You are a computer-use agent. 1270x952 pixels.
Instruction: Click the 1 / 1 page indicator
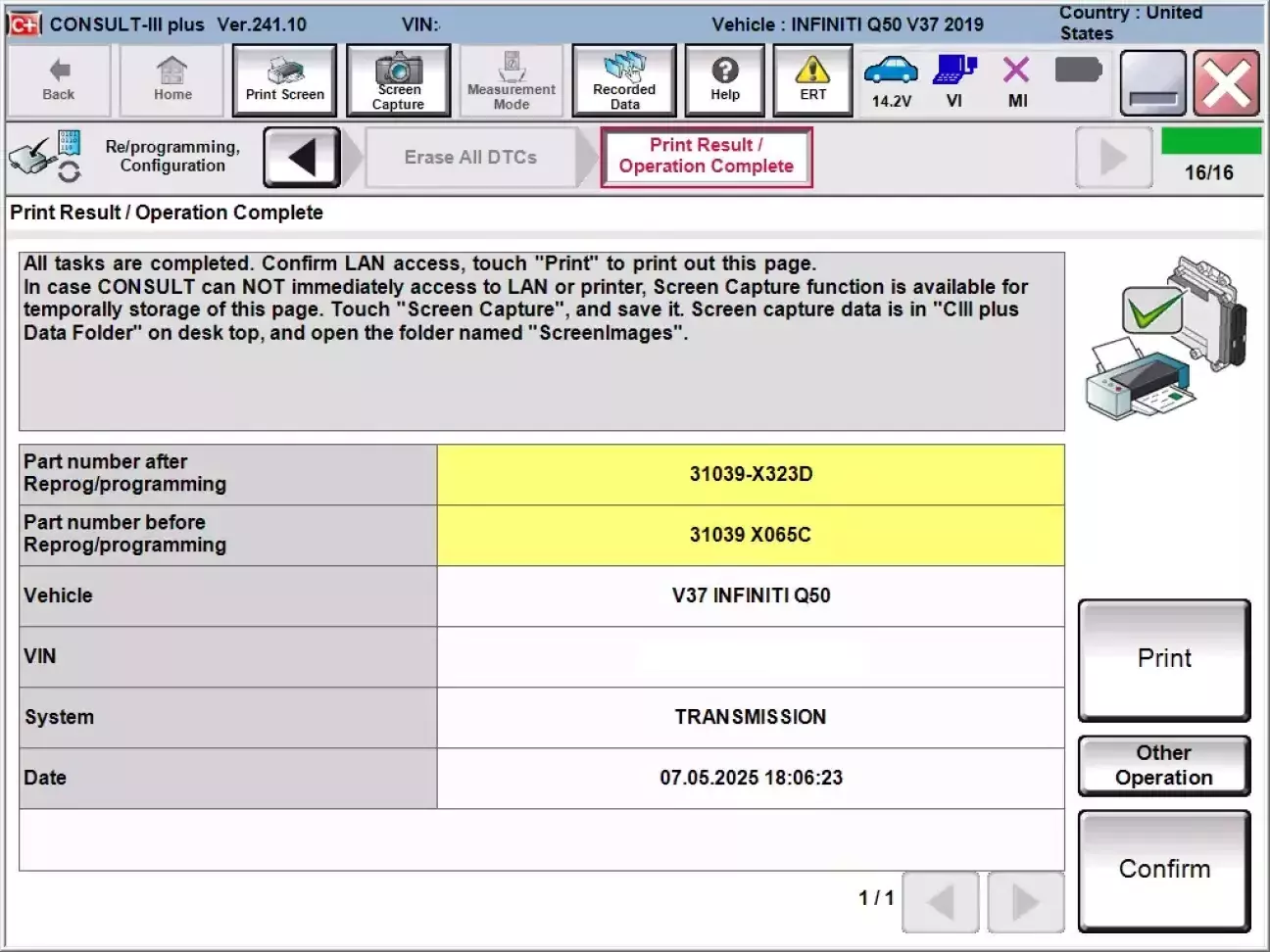coord(876,897)
